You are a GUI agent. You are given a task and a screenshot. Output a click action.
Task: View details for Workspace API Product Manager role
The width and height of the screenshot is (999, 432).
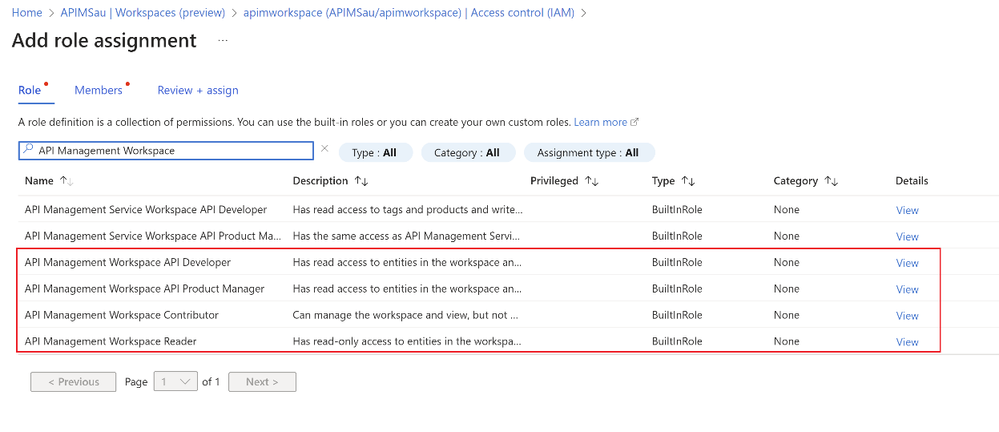pyautogui.click(x=907, y=289)
